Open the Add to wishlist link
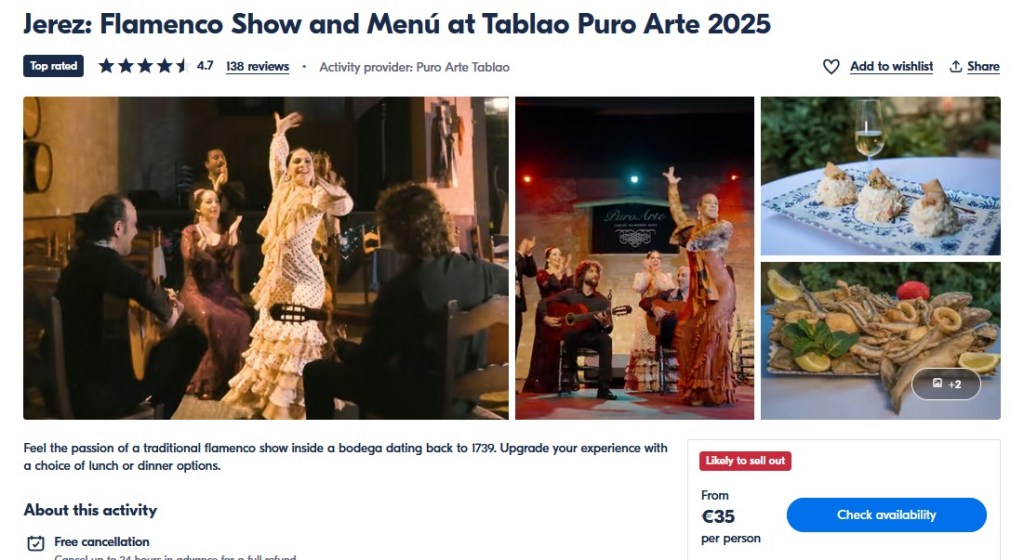Screen dimensions: 1024x560 coord(891,67)
